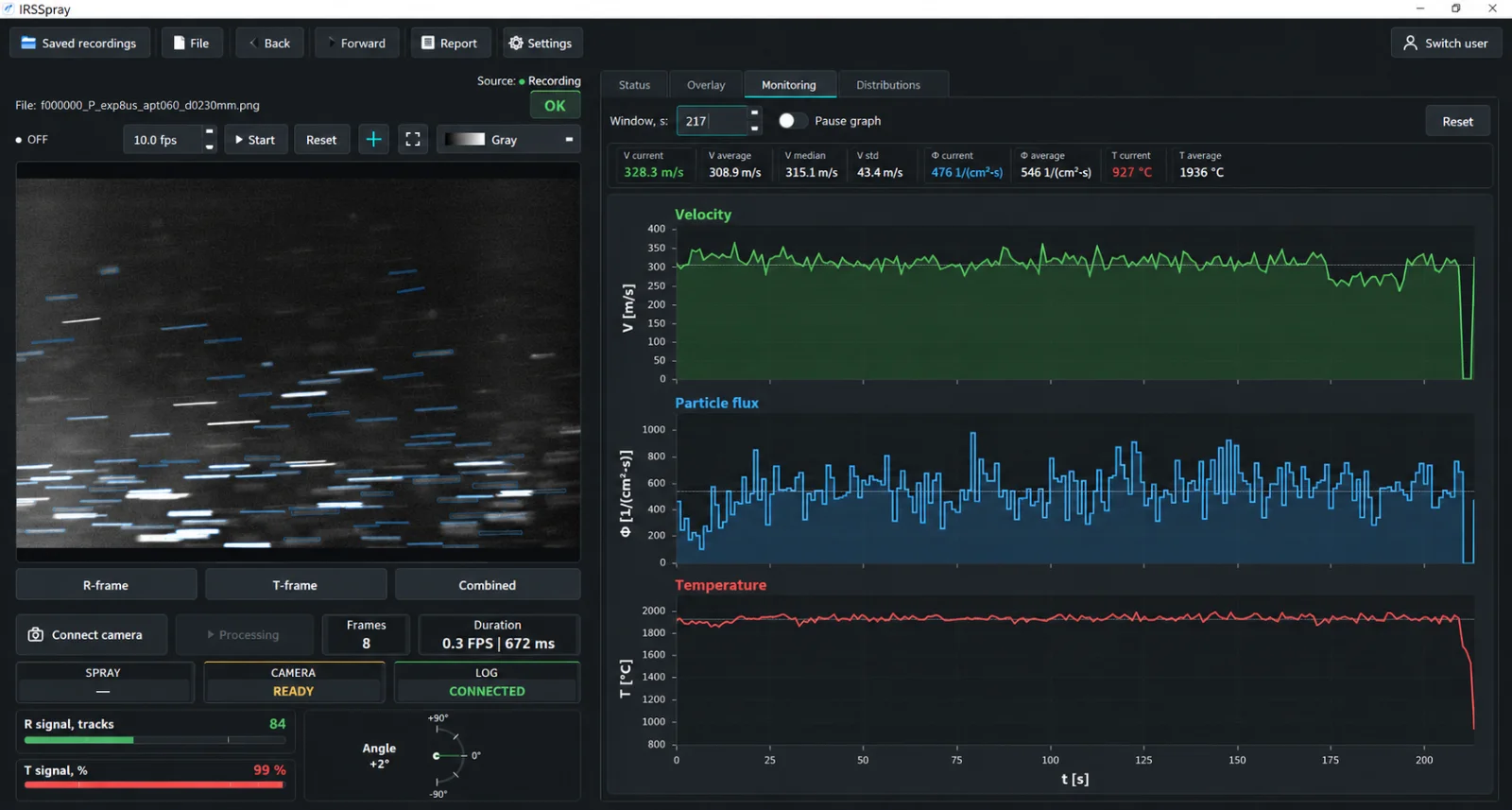Open the Report view
1512x810 pixels.
[x=450, y=43]
